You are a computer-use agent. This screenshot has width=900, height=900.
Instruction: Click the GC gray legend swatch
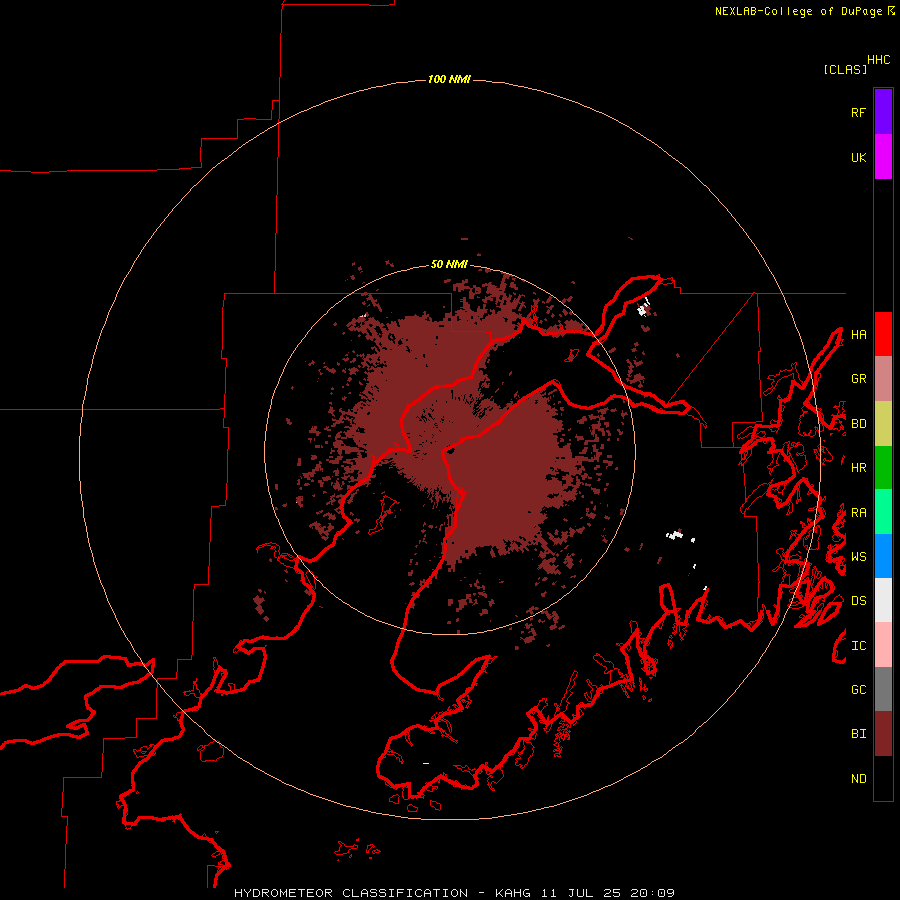coord(883,689)
